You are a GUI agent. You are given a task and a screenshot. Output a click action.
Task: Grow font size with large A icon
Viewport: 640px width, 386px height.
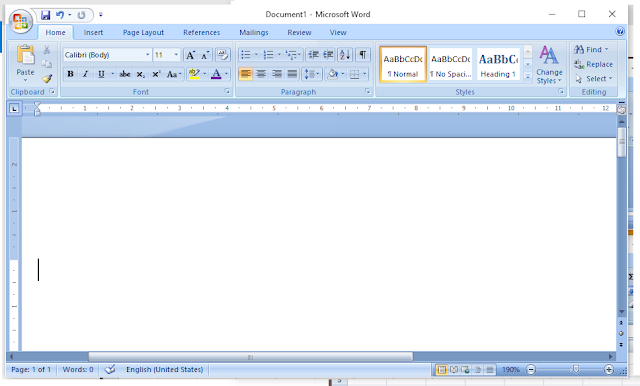pos(190,55)
